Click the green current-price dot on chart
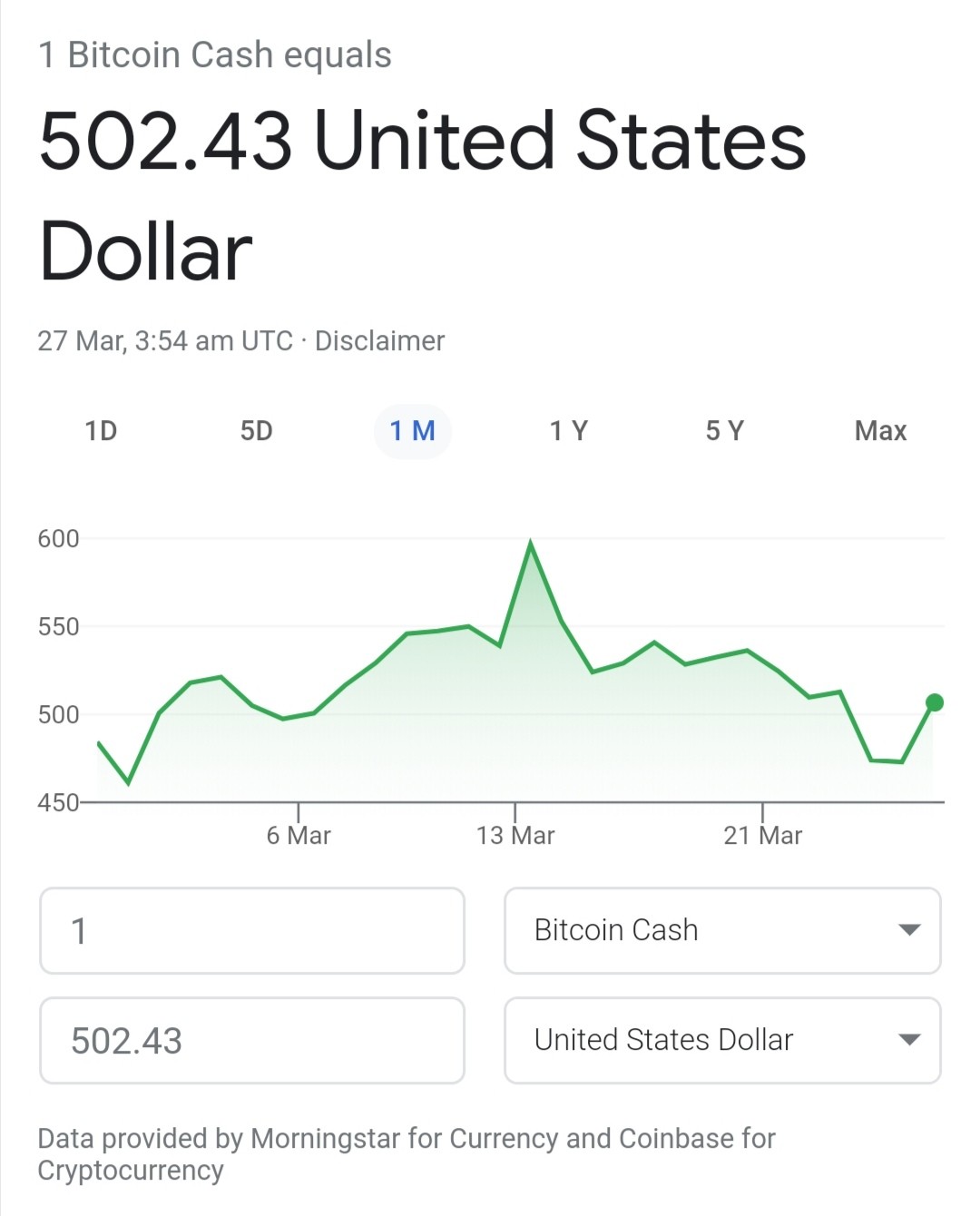Screen dimensions: 980x1216 click(x=935, y=702)
